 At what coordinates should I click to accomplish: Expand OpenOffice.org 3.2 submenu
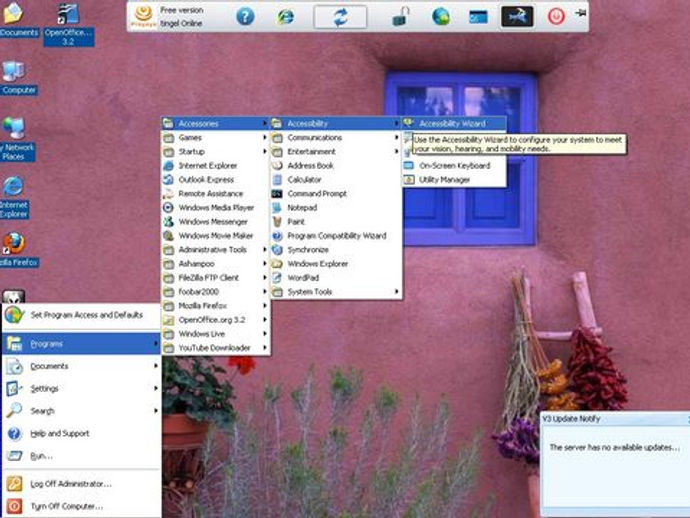[x=215, y=320]
